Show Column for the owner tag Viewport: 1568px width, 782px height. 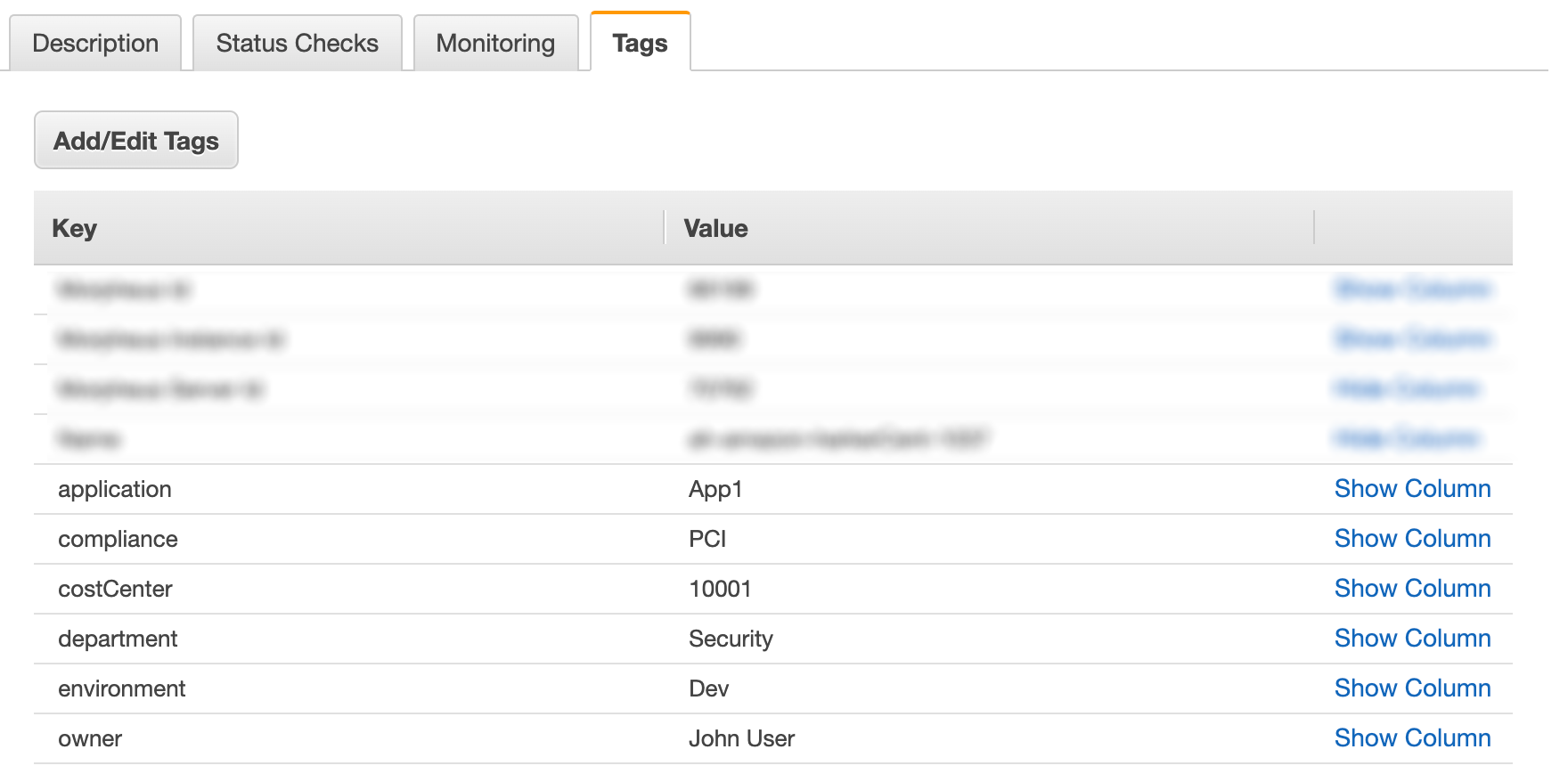tap(1412, 738)
